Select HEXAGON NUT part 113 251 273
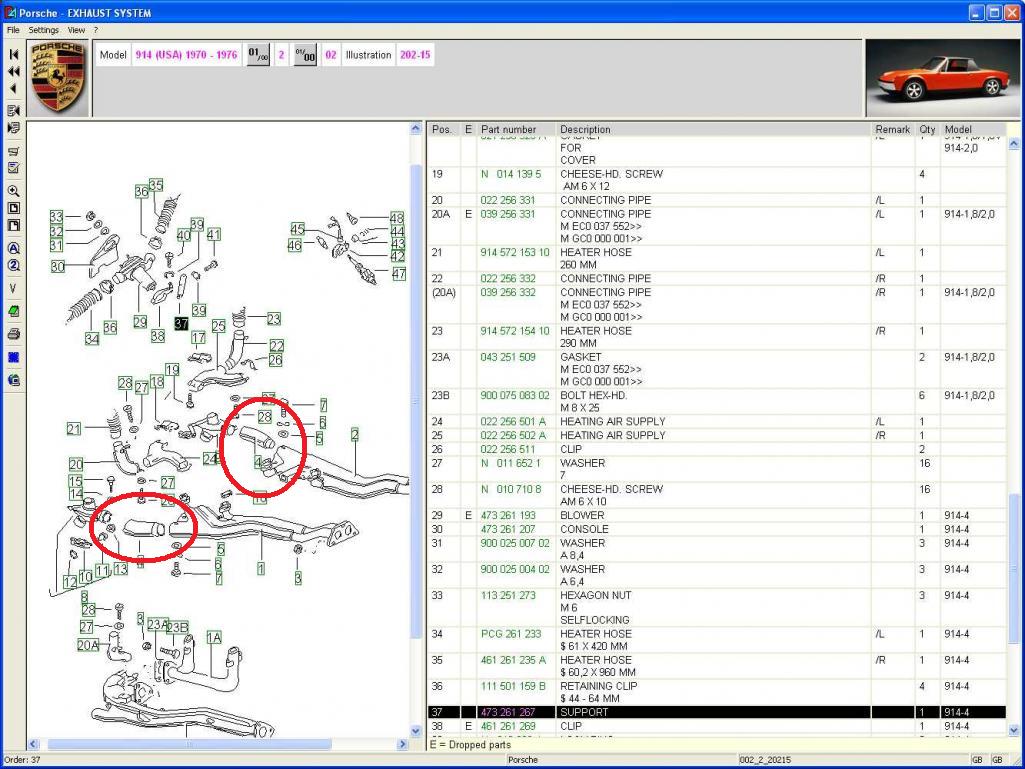Viewport: 1025px width, 769px height. tap(508, 595)
